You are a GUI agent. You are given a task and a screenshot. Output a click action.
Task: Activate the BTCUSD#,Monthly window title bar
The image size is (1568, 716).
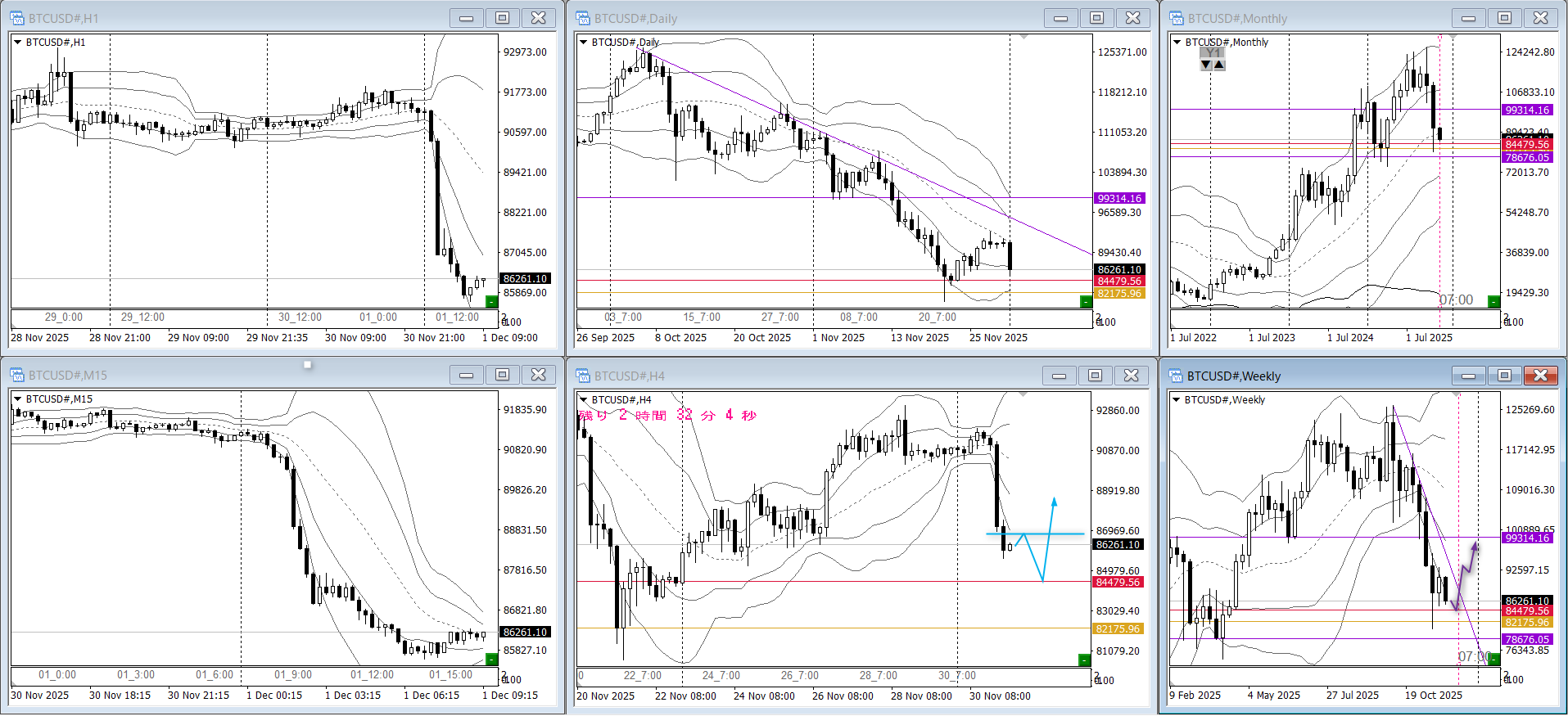pos(1310,18)
